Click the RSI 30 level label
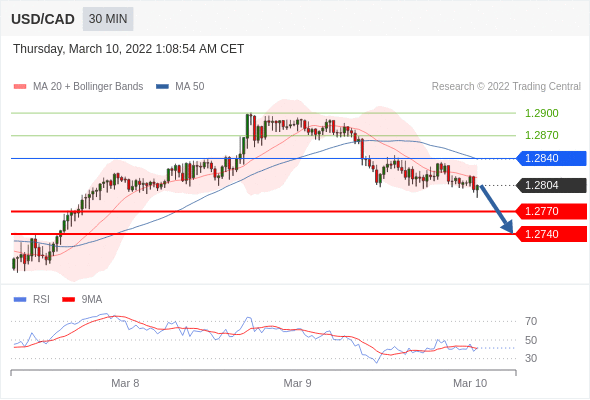 tap(531, 358)
